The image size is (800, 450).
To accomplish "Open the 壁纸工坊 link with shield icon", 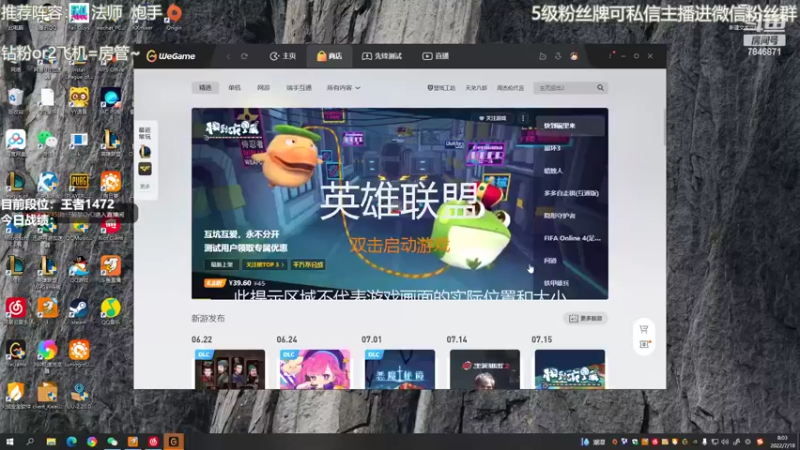I will tap(441, 88).
